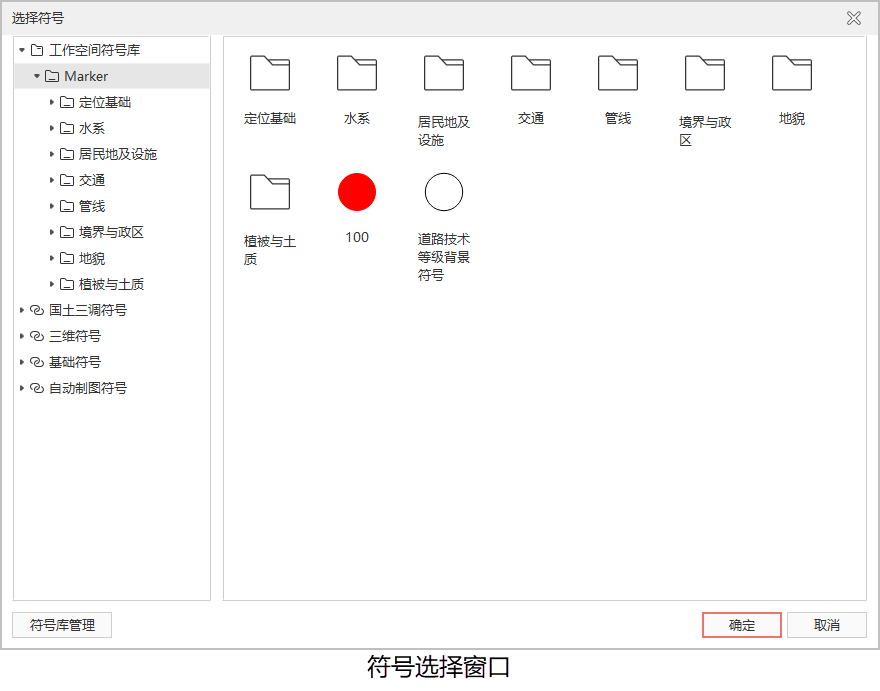Open the 植被与土质 folder in right pane

click(270, 192)
